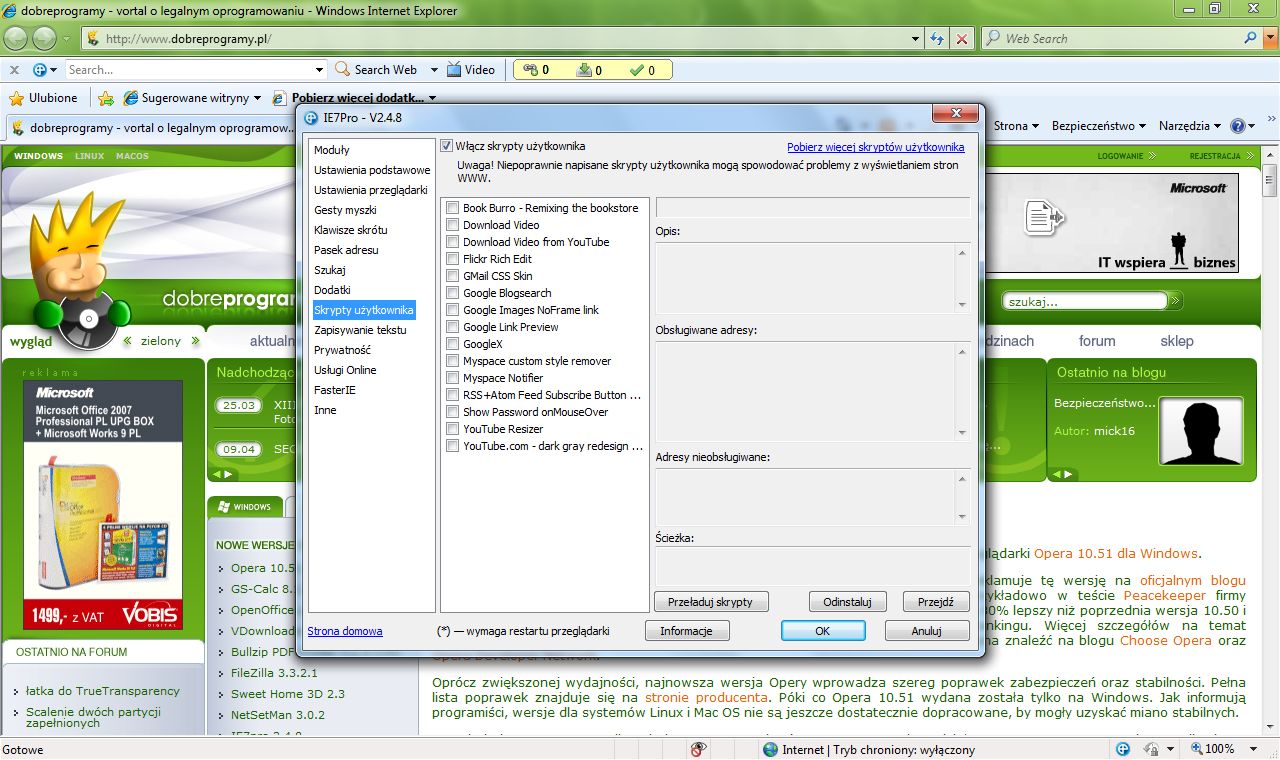1280x760 pixels.
Task: Click the szukaj search field on website
Action: pos(1084,301)
